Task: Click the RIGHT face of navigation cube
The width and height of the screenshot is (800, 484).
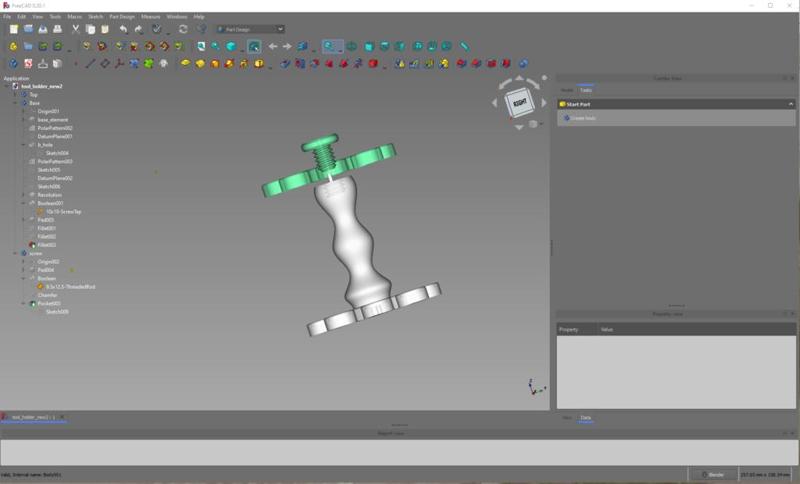Action: 519,103
